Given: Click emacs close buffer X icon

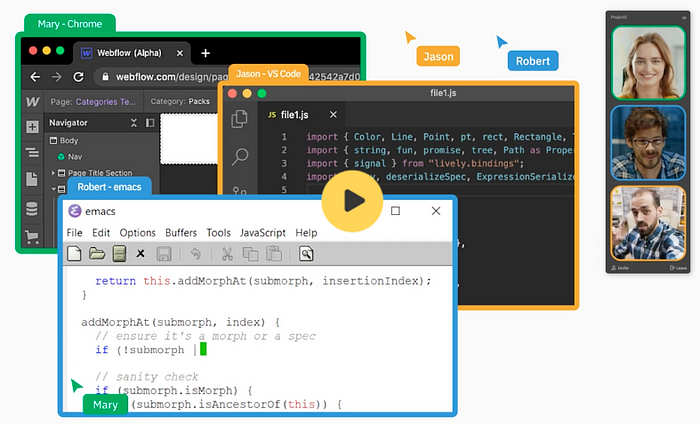Looking at the screenshot, I should [x=140, y=254].
